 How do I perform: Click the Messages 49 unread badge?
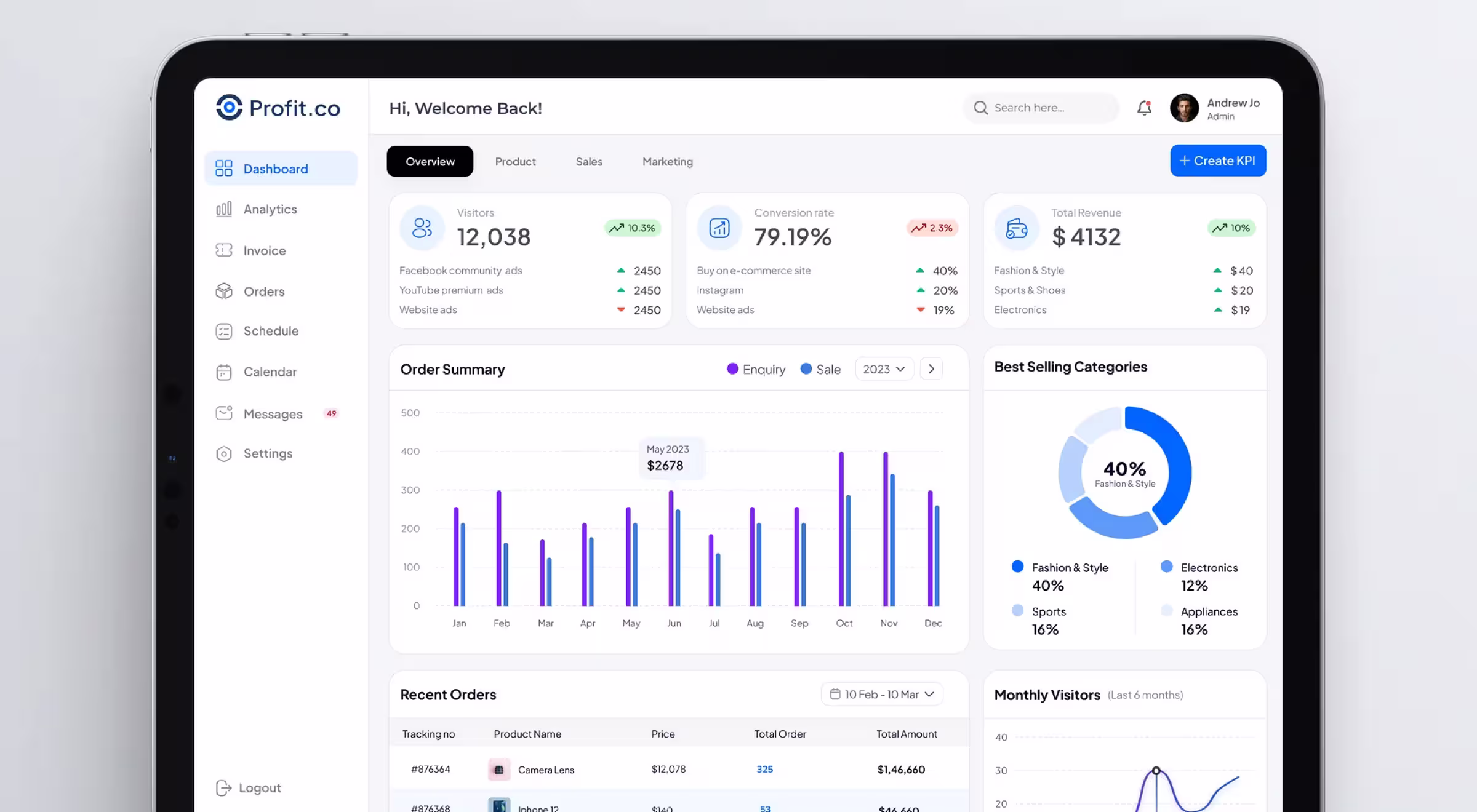tap(331, 413)
